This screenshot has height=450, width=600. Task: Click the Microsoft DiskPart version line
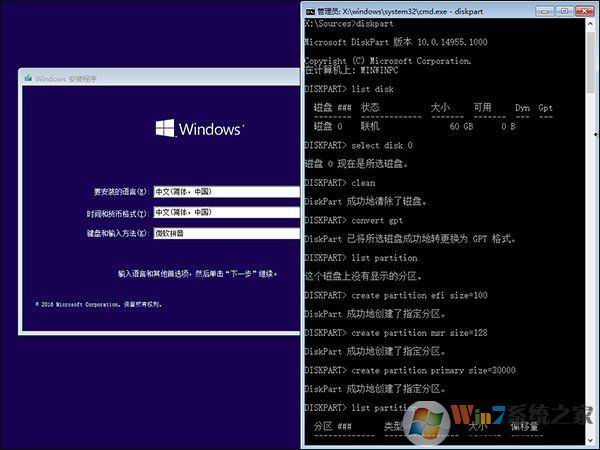pyautogui.click(x=396, y=42)
